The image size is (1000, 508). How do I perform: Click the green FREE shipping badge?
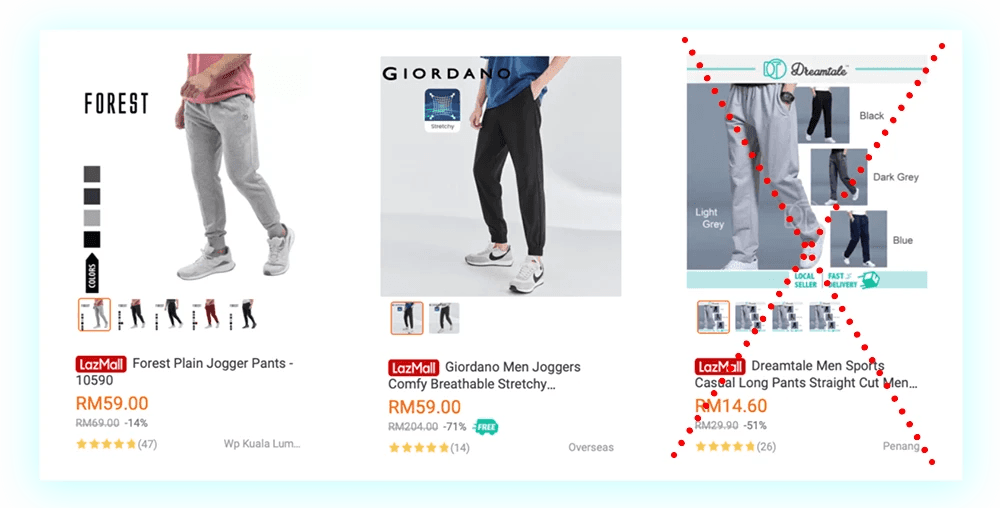(485, 427)
